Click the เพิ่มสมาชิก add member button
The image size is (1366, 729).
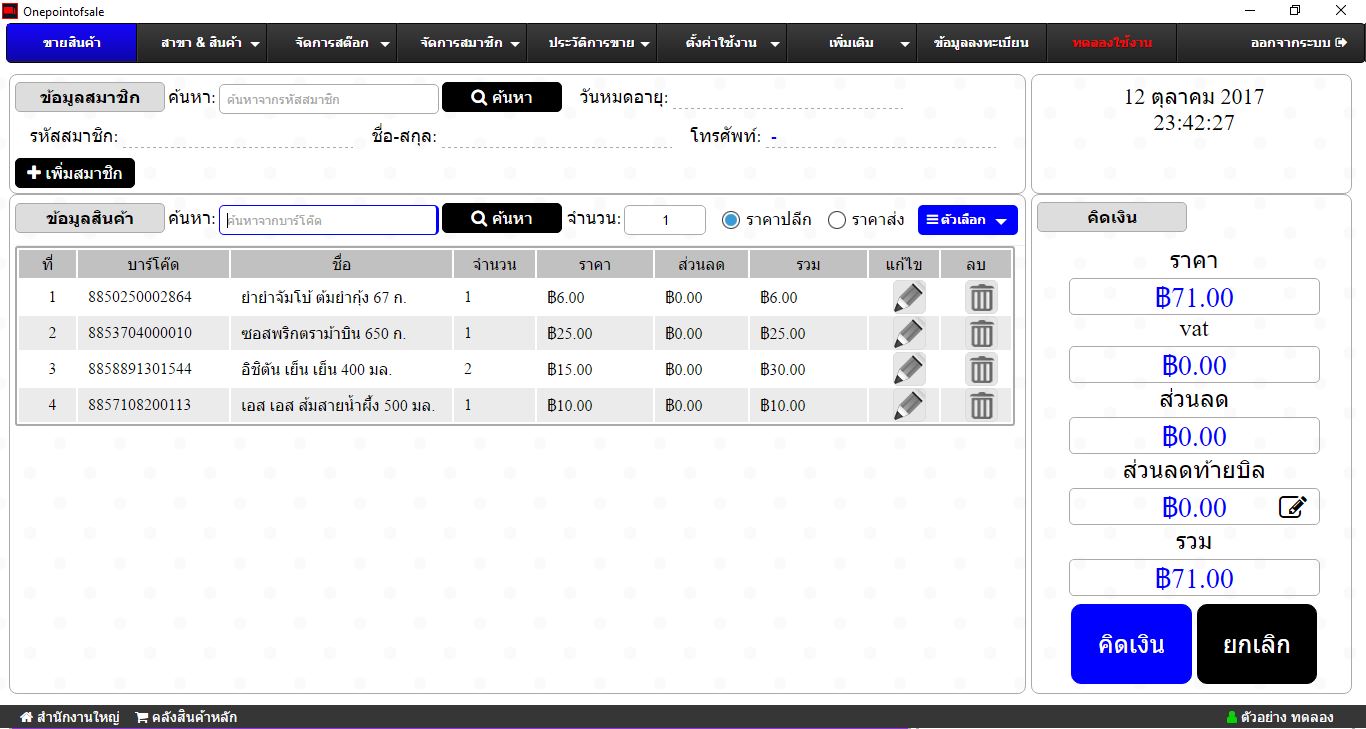click(75, 173)
